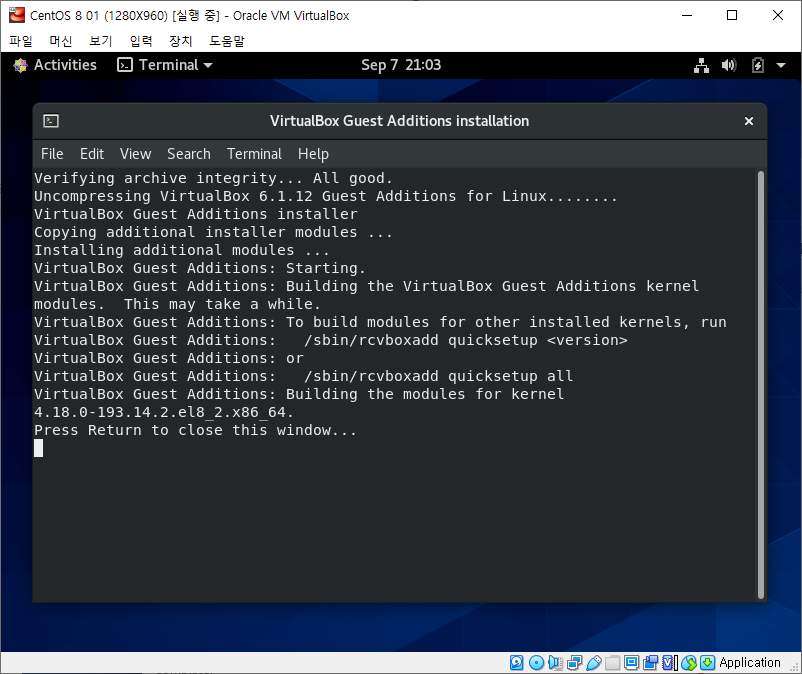Click the VirtualBox window title icon
The width and height of the screenshot is (802, 674).
[x=17, y=15]
